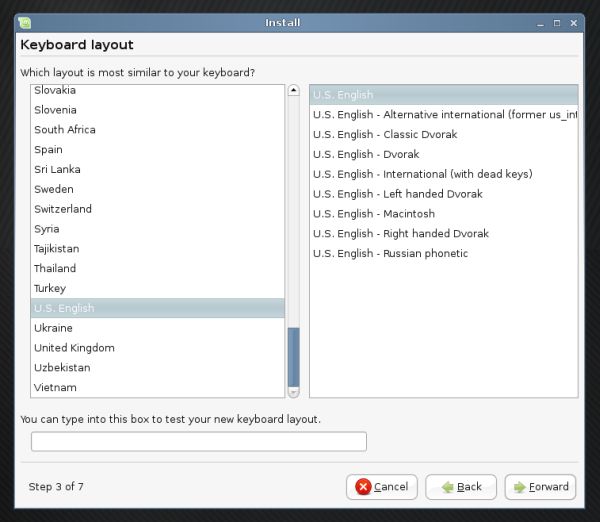Pick United Kingdom layout
The height and width of the screenshot is (522, 600).
coord(157,348)
